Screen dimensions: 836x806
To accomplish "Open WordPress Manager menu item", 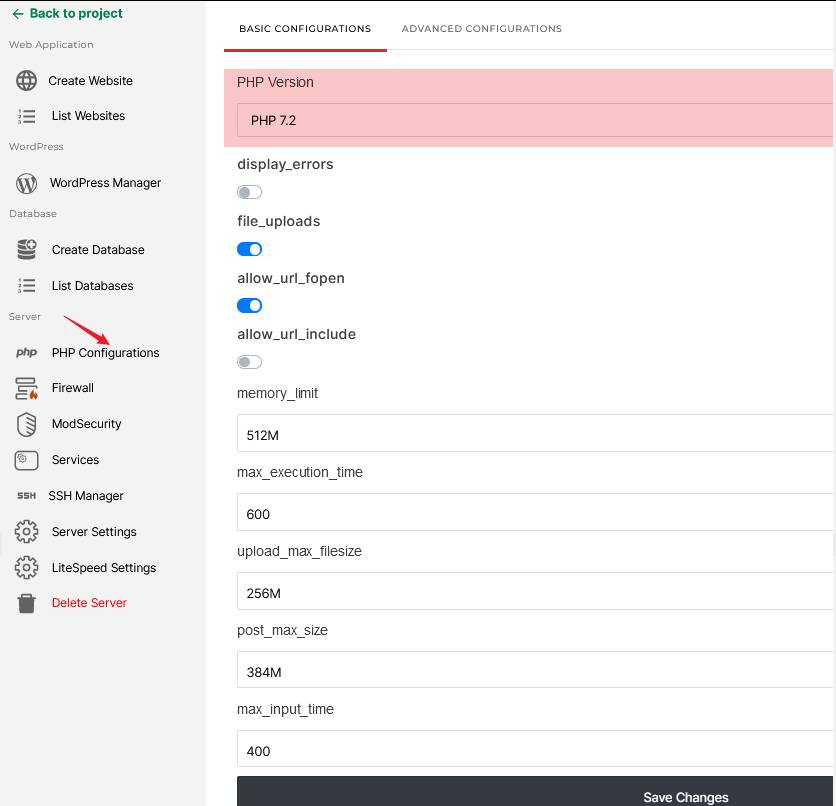I will tap(105, 183).
